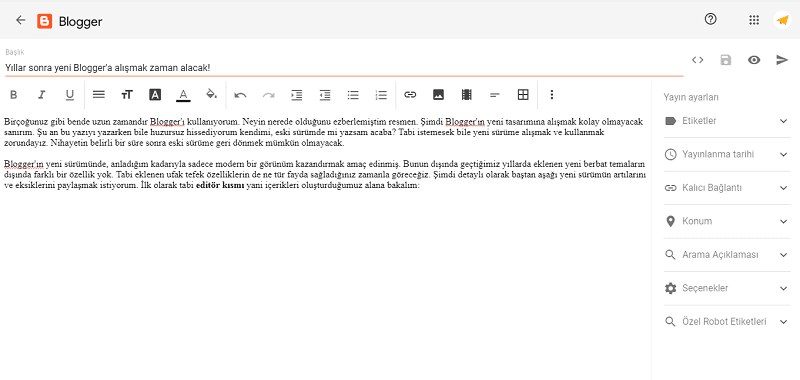
Task: Publish the post with the send icon
Action: [782, 60]
